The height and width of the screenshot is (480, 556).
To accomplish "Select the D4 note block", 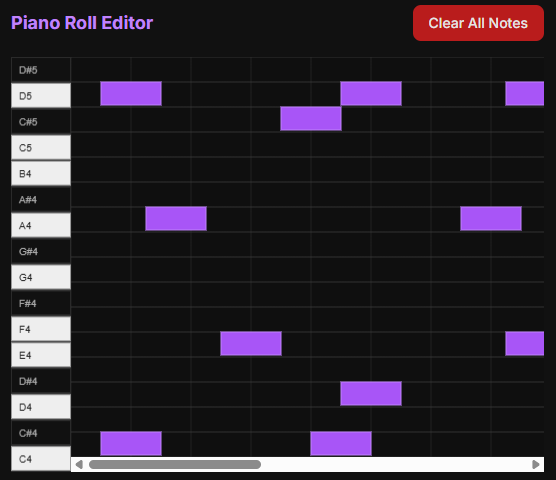I will pos(371,394).
